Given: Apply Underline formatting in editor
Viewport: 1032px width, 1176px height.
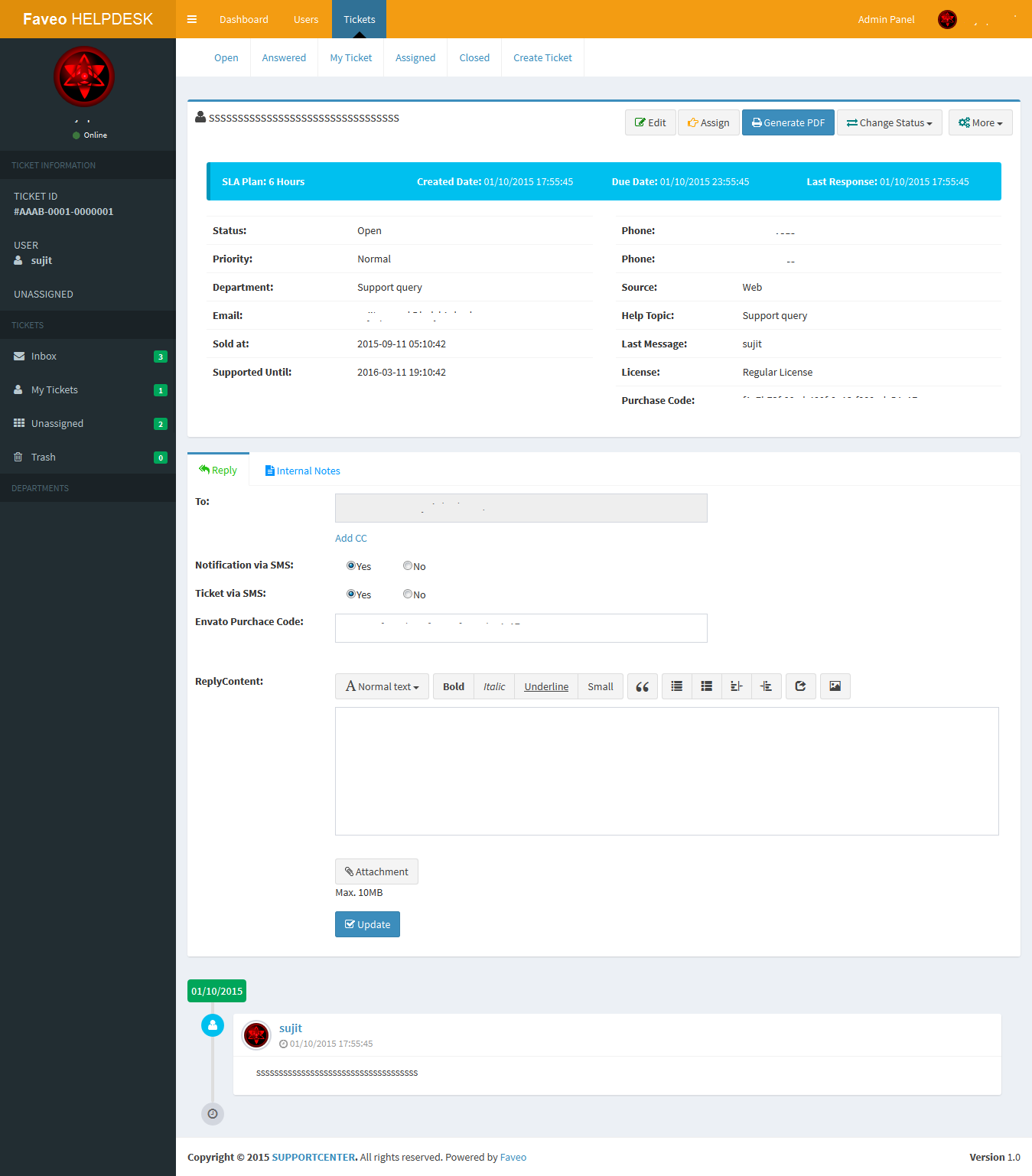Looking at the screenshot, I should (546, 686).
